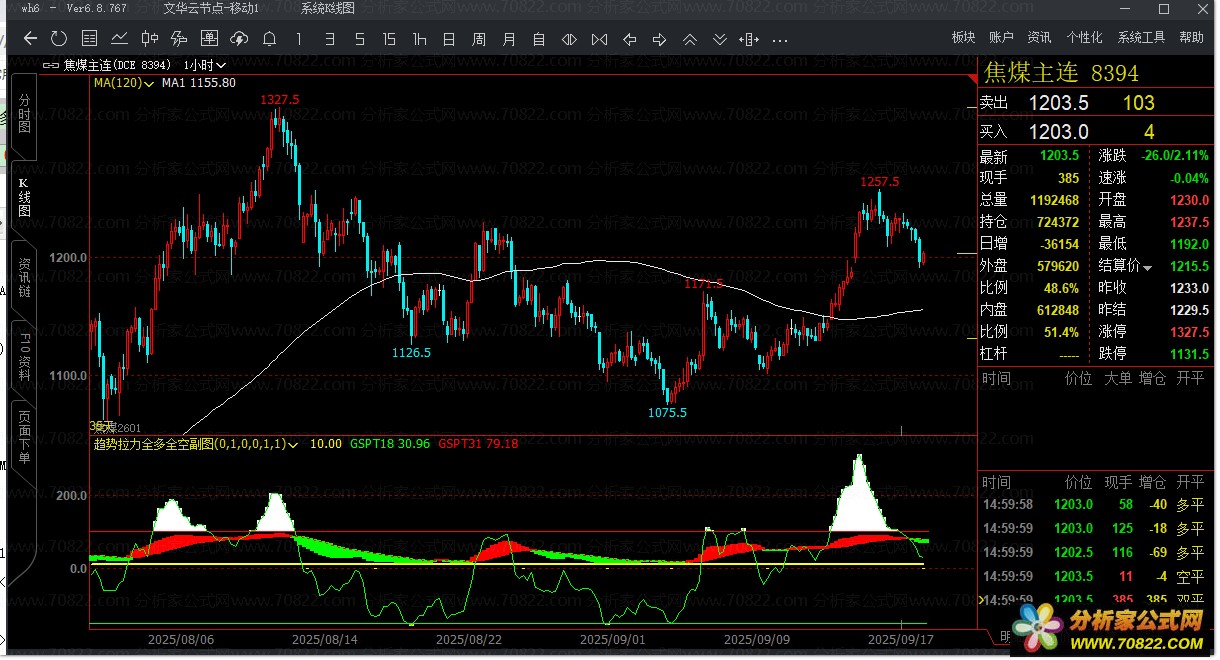This screenshot has height=660, width=1220.
Task: Select the candlestick chart icon
Action: coord(149,39)
